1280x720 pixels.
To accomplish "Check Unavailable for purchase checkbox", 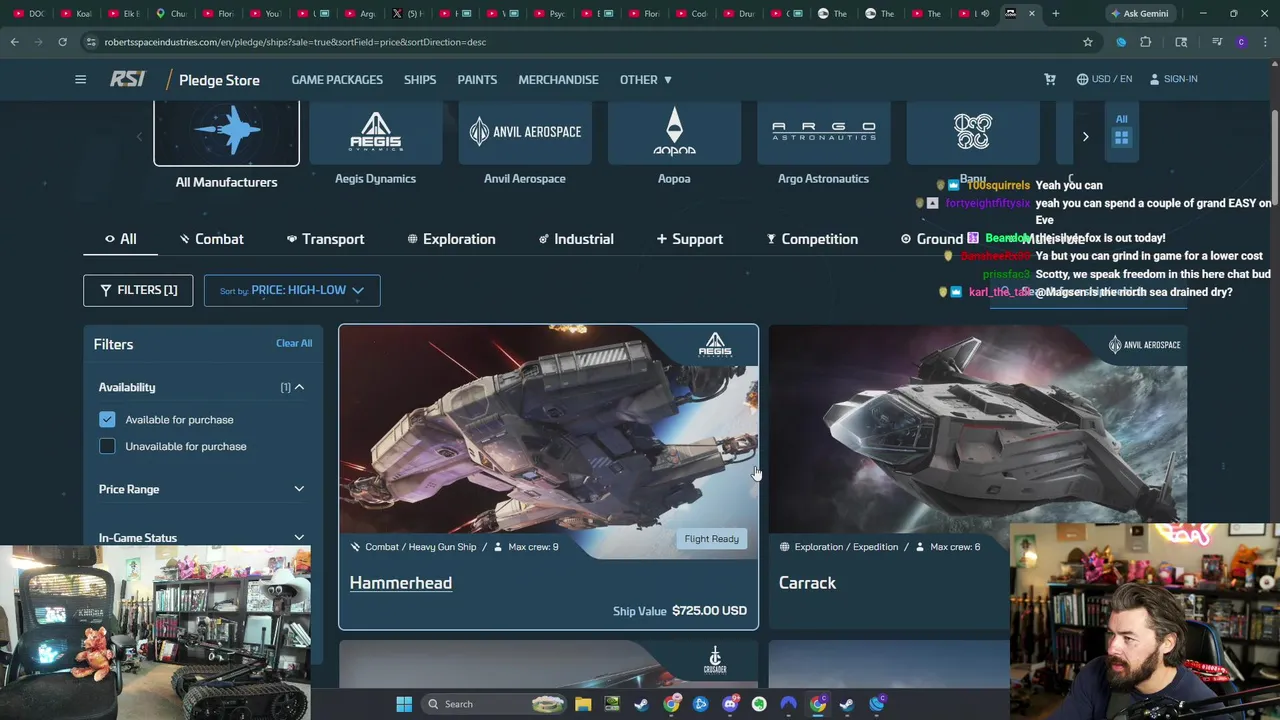I will [x=107, y=446].
